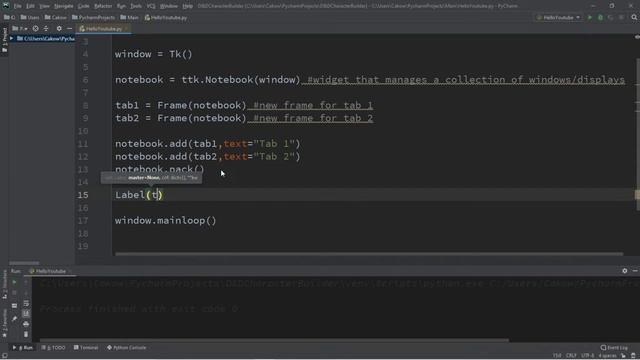Rerun the program from Run panel green arrow

tap(14, 282)
